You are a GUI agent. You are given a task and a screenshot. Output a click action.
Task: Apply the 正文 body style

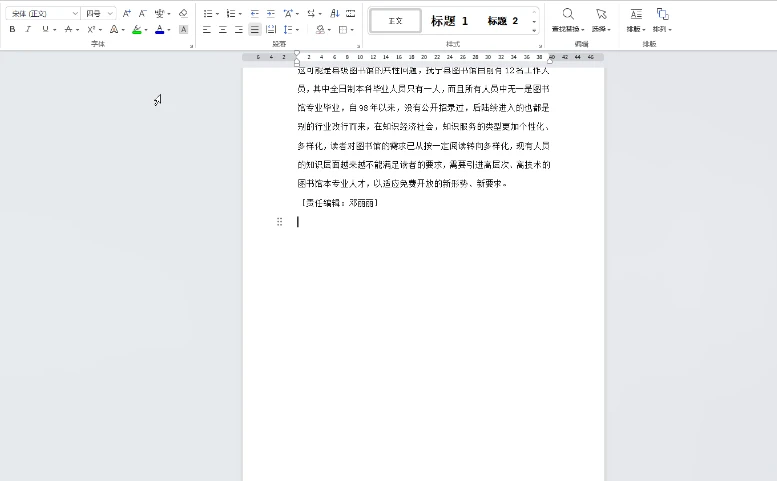[x=395, y=21]
